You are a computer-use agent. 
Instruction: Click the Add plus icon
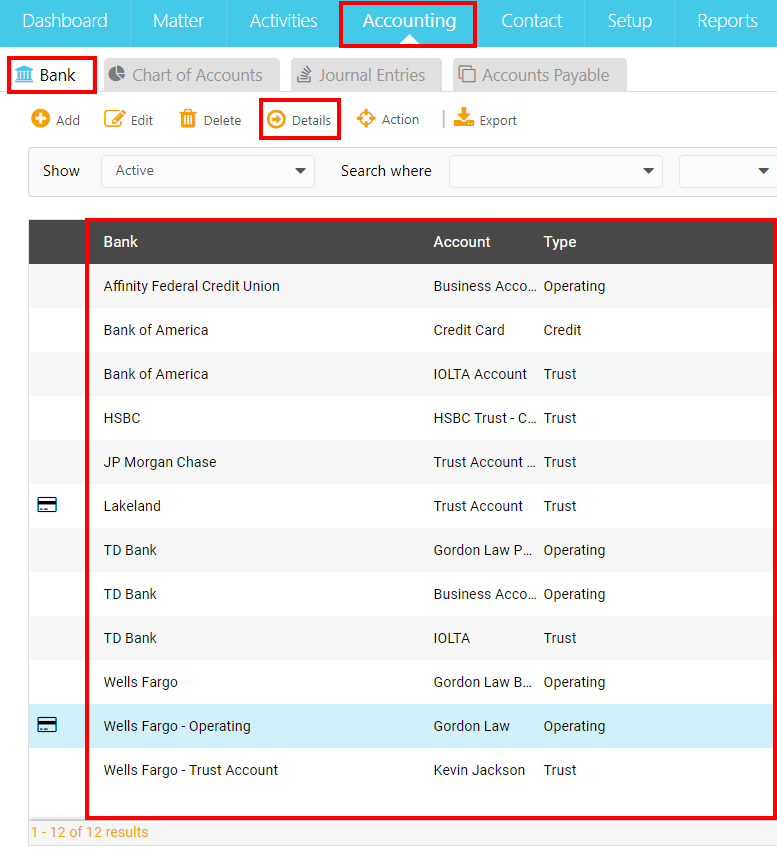[x=40, y=118]
